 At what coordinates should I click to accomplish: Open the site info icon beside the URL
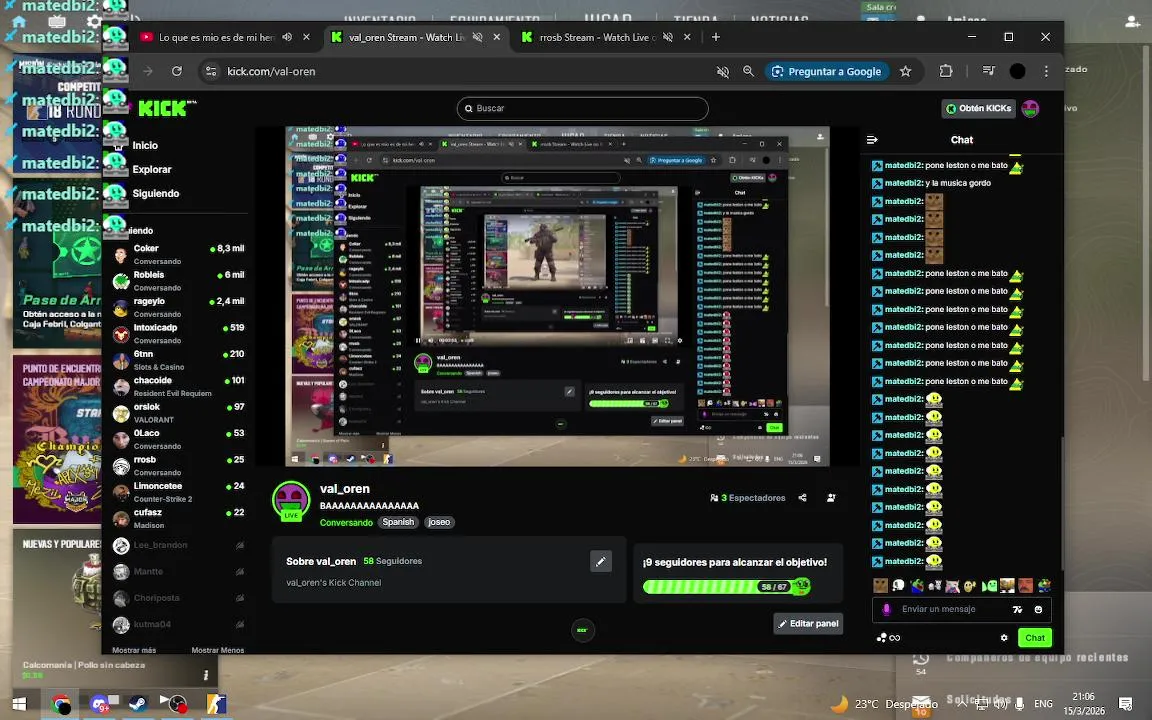point(211,71)
